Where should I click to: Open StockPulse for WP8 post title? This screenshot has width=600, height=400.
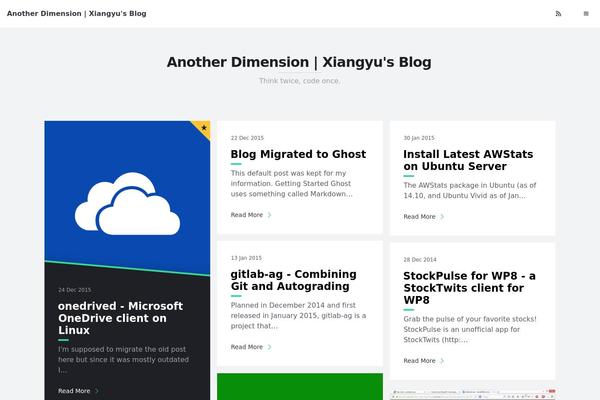click(x=470, y=288)
